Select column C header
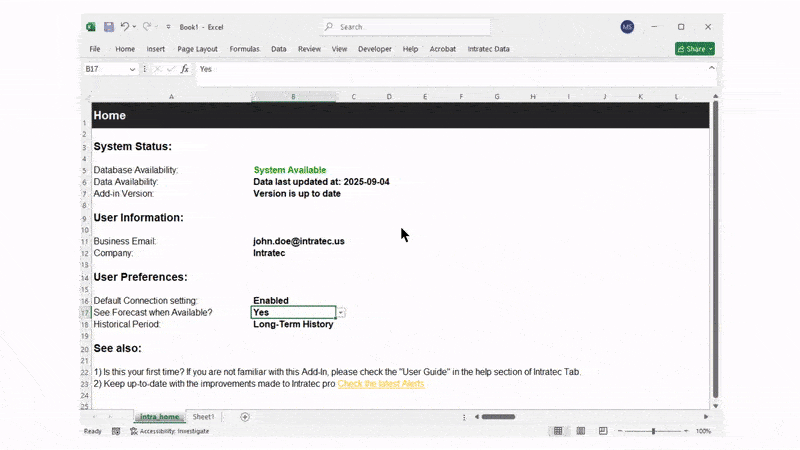The height and width of the screenshot is (450, 800). [x=354, y=96]
